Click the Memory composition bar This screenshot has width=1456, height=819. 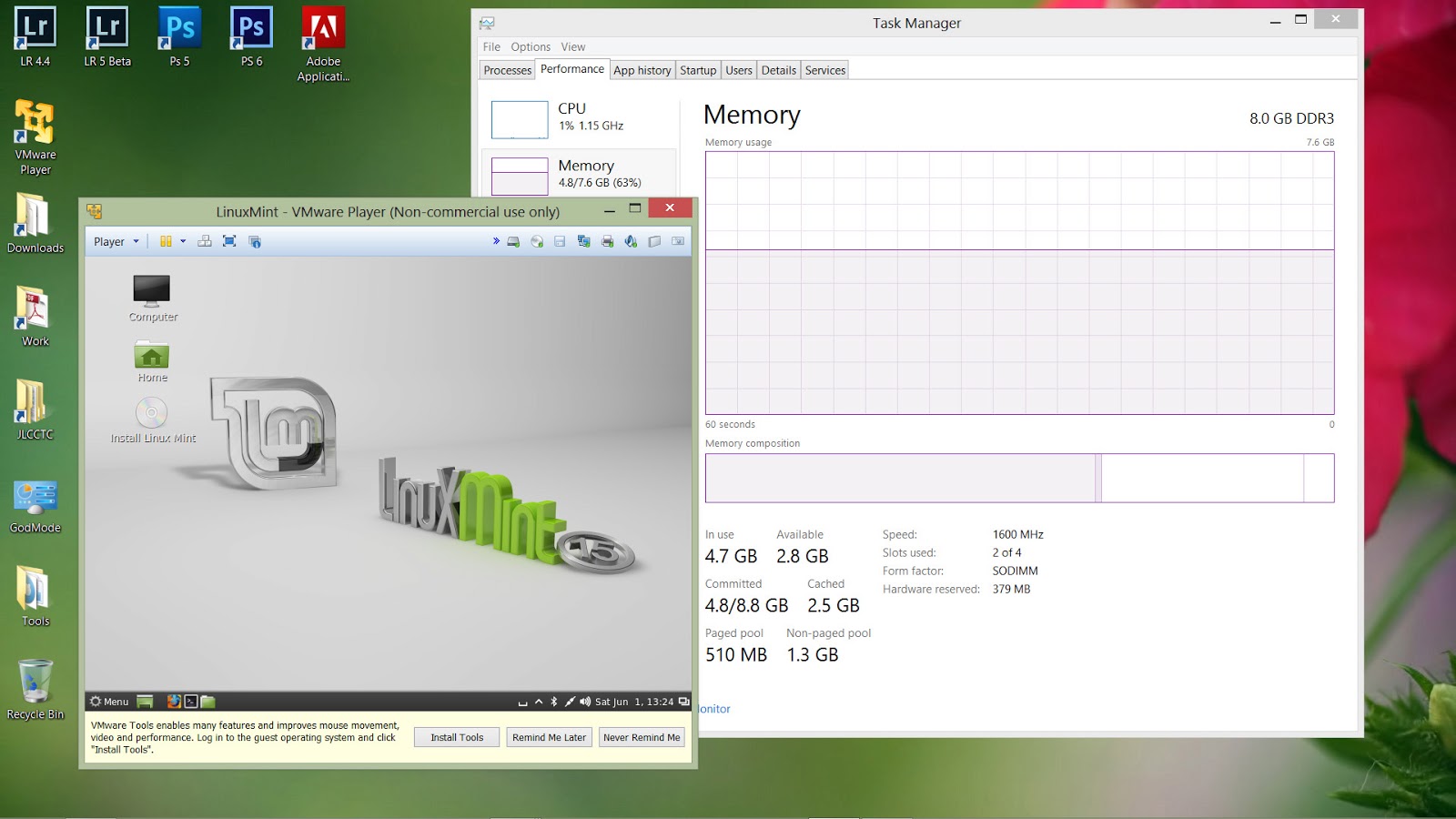tap(1019, 478)
